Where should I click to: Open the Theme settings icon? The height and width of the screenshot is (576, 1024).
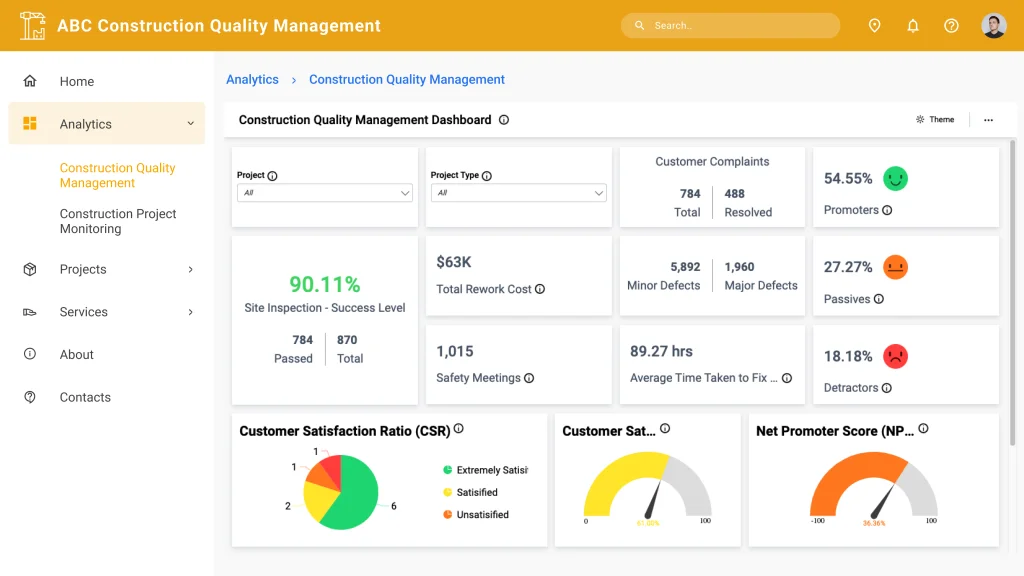[920, 119]
